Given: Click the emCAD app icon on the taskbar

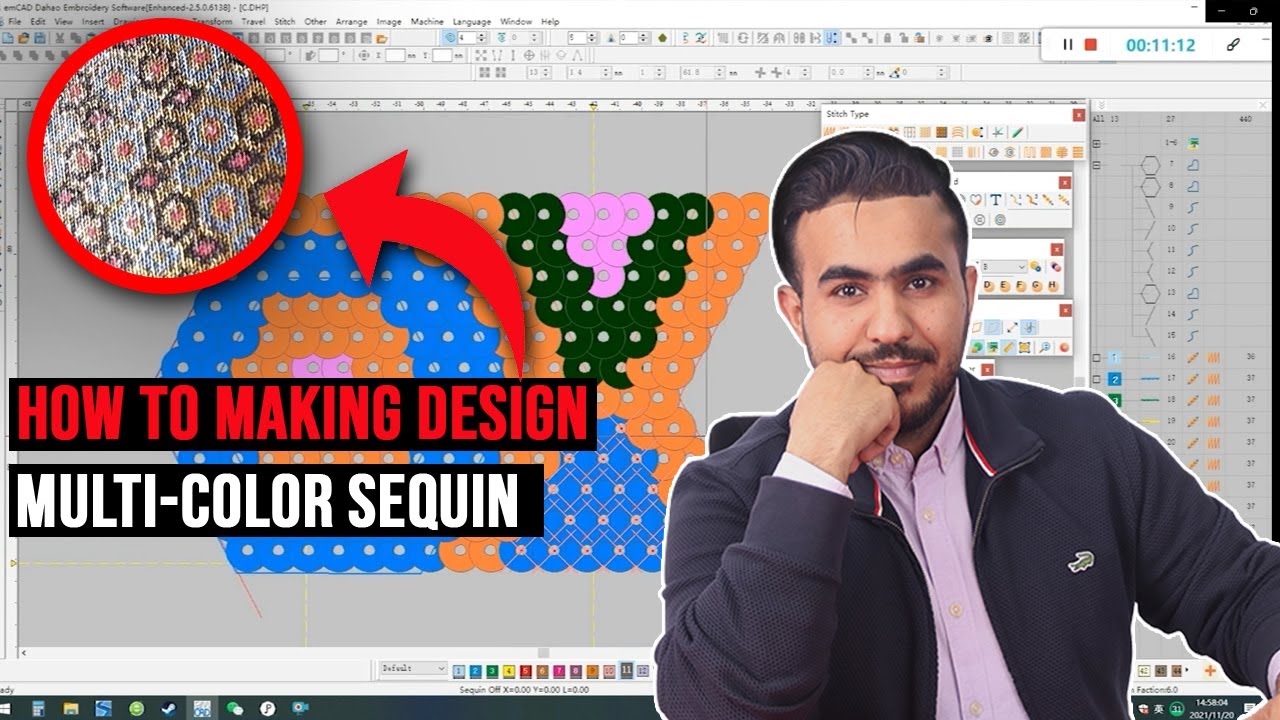Looking at the screenshot, I should 202,708.
